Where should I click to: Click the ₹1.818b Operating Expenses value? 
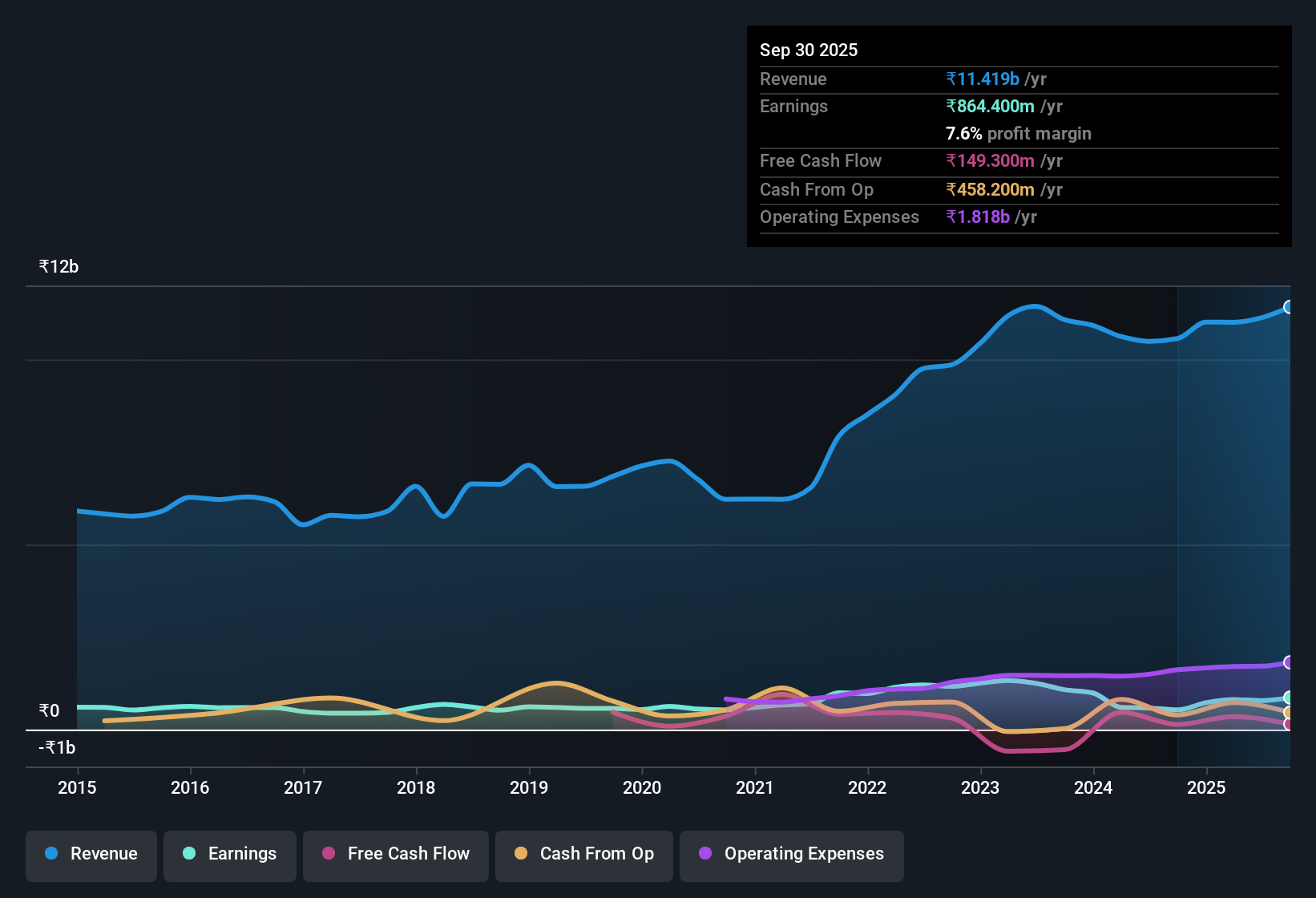pos(979,216)
